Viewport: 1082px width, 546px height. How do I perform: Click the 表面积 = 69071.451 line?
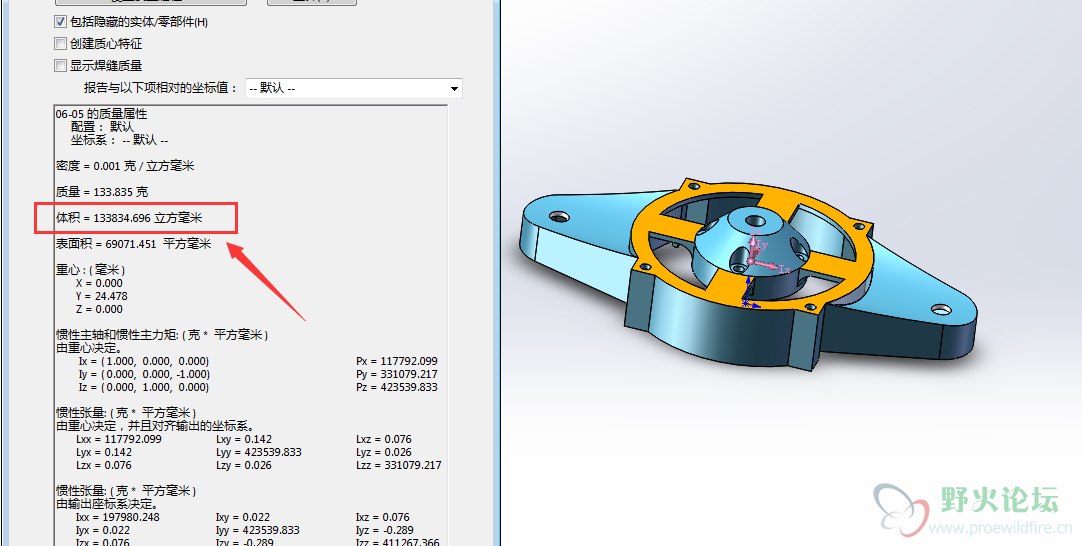[x=133, y=244]
